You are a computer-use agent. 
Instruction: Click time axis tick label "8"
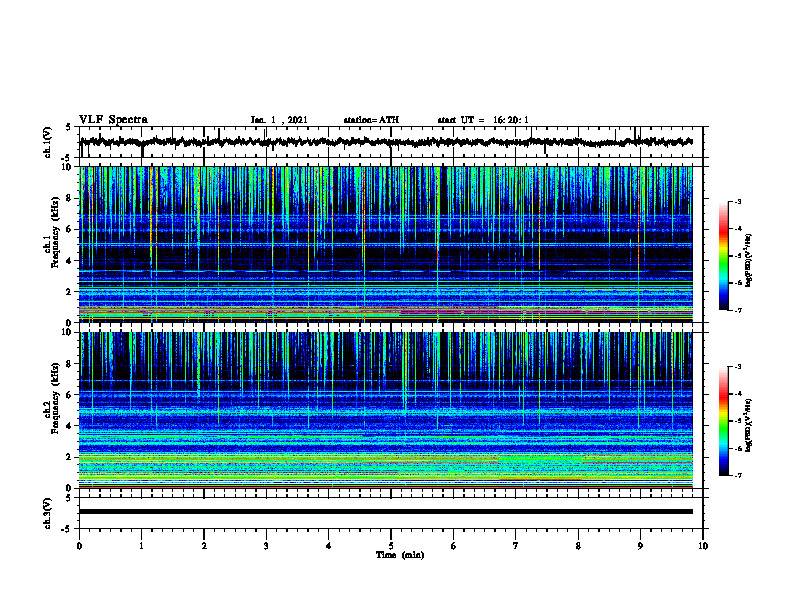578,546
